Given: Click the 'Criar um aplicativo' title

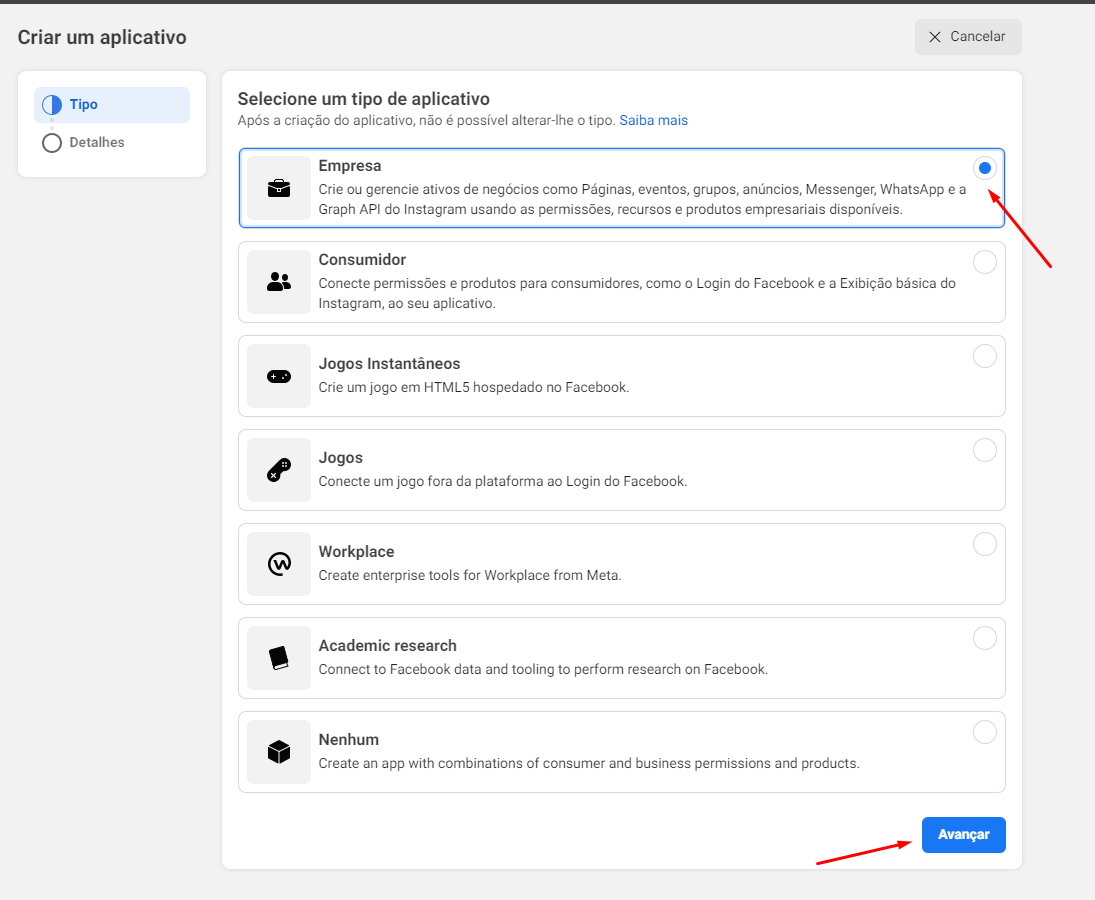Looking at the screenshot, I should [102, 37].
